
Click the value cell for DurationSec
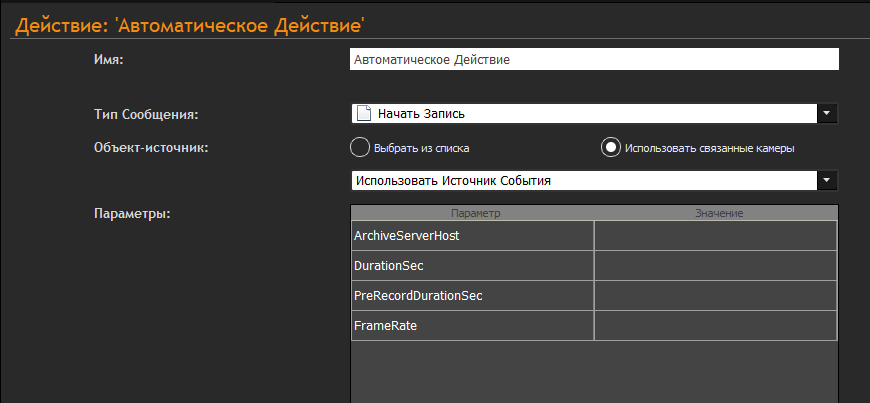[715, 266]
